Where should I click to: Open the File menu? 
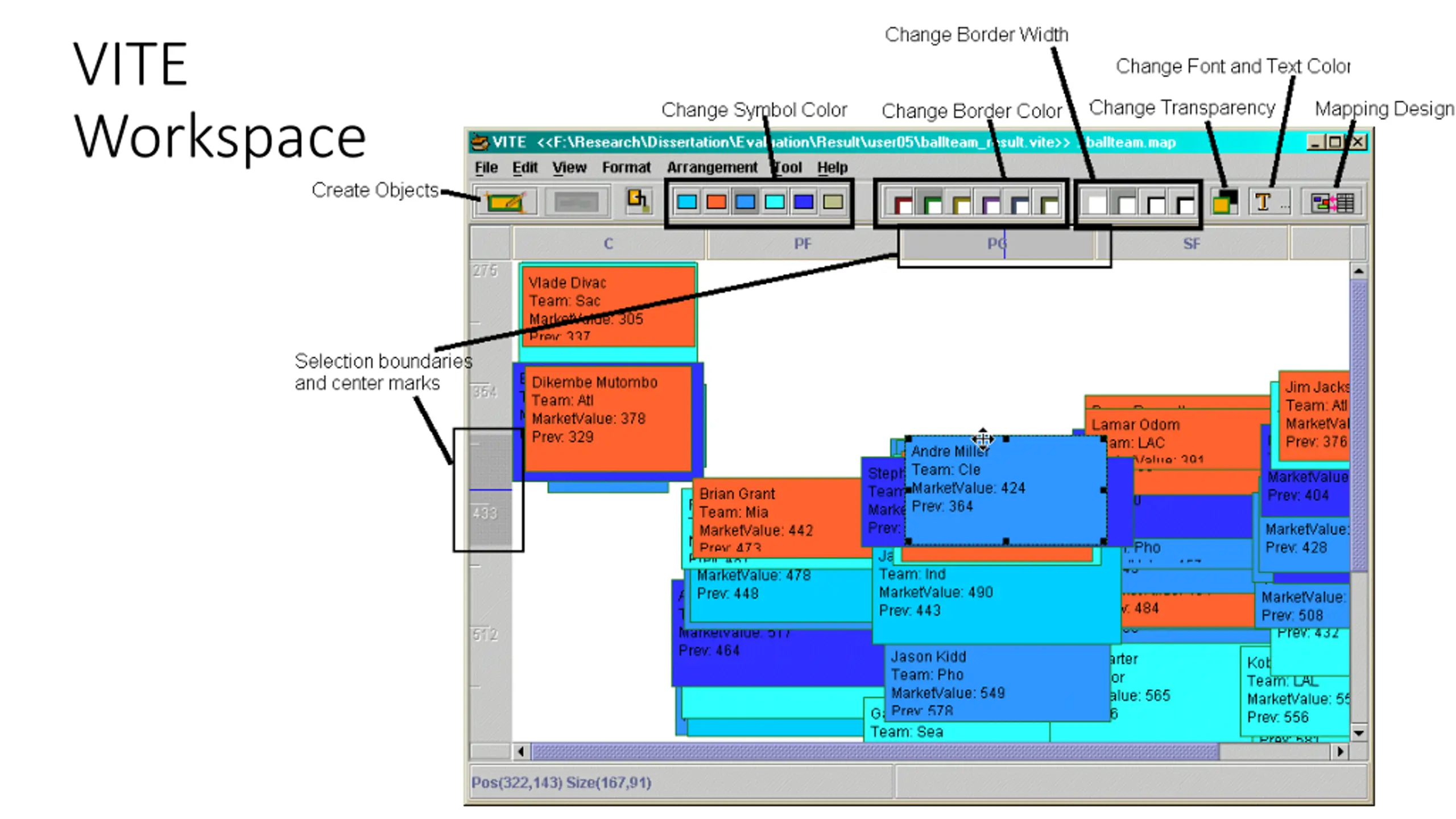click(x=486, y=167)
